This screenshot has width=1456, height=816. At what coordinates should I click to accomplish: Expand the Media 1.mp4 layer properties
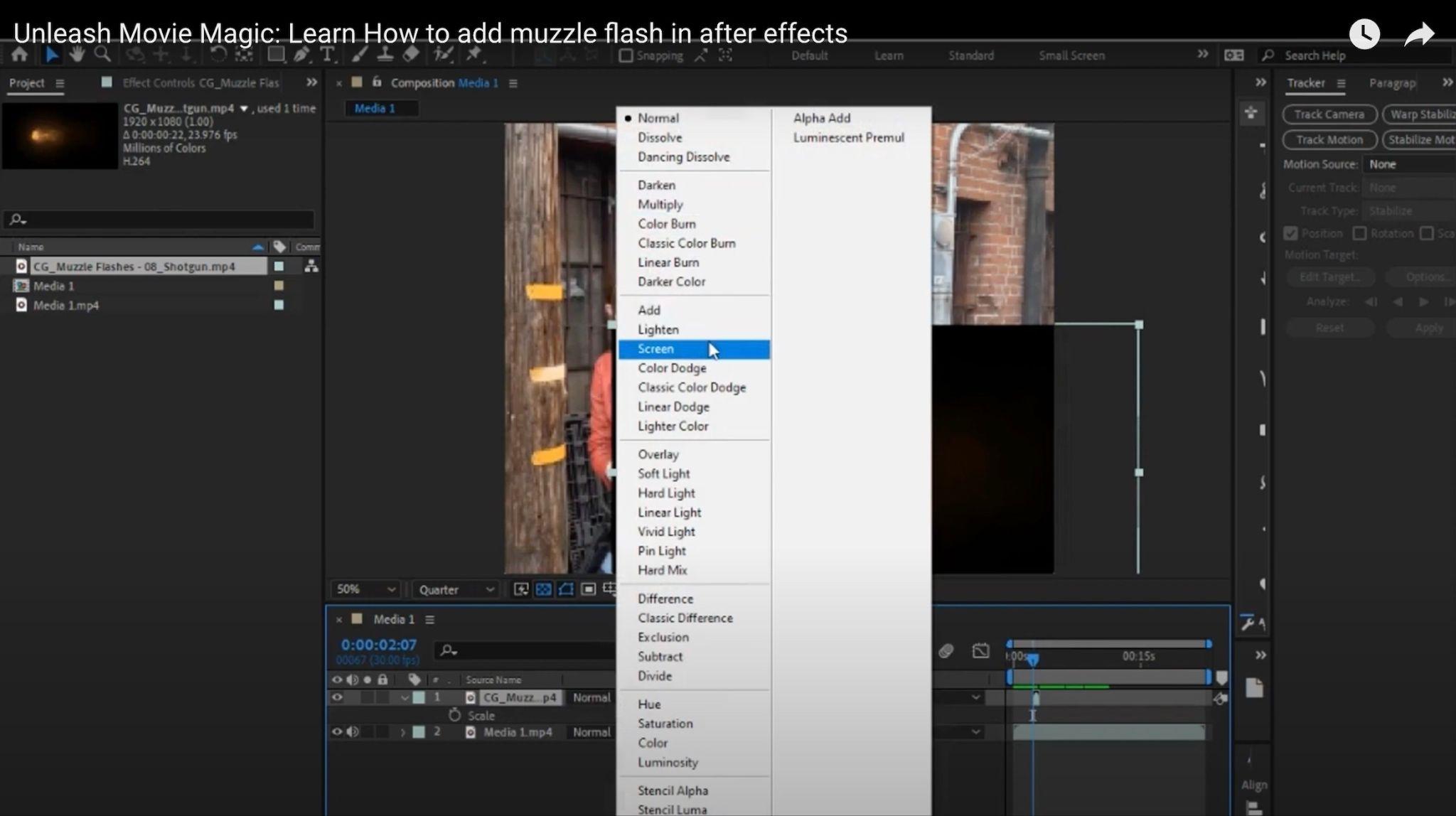[403, 732]
